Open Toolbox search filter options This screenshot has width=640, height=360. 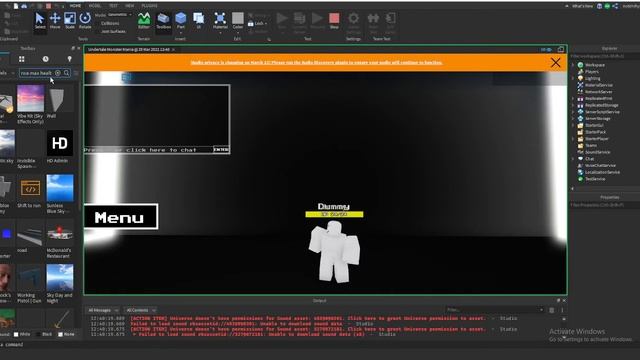click(76, 73)
